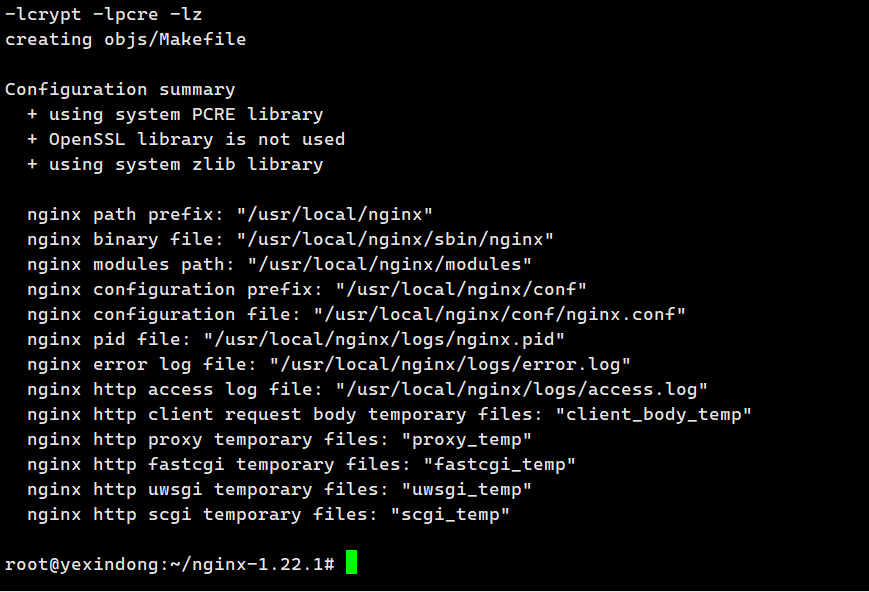This screenshot has width=869, height=592.
Task: Click the "scgi_temp" text
Action: (x=450, y=514)
